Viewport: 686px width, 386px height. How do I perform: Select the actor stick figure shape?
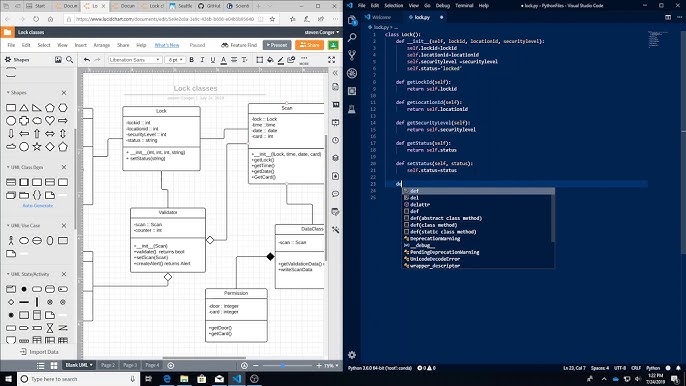pos(11,240)
